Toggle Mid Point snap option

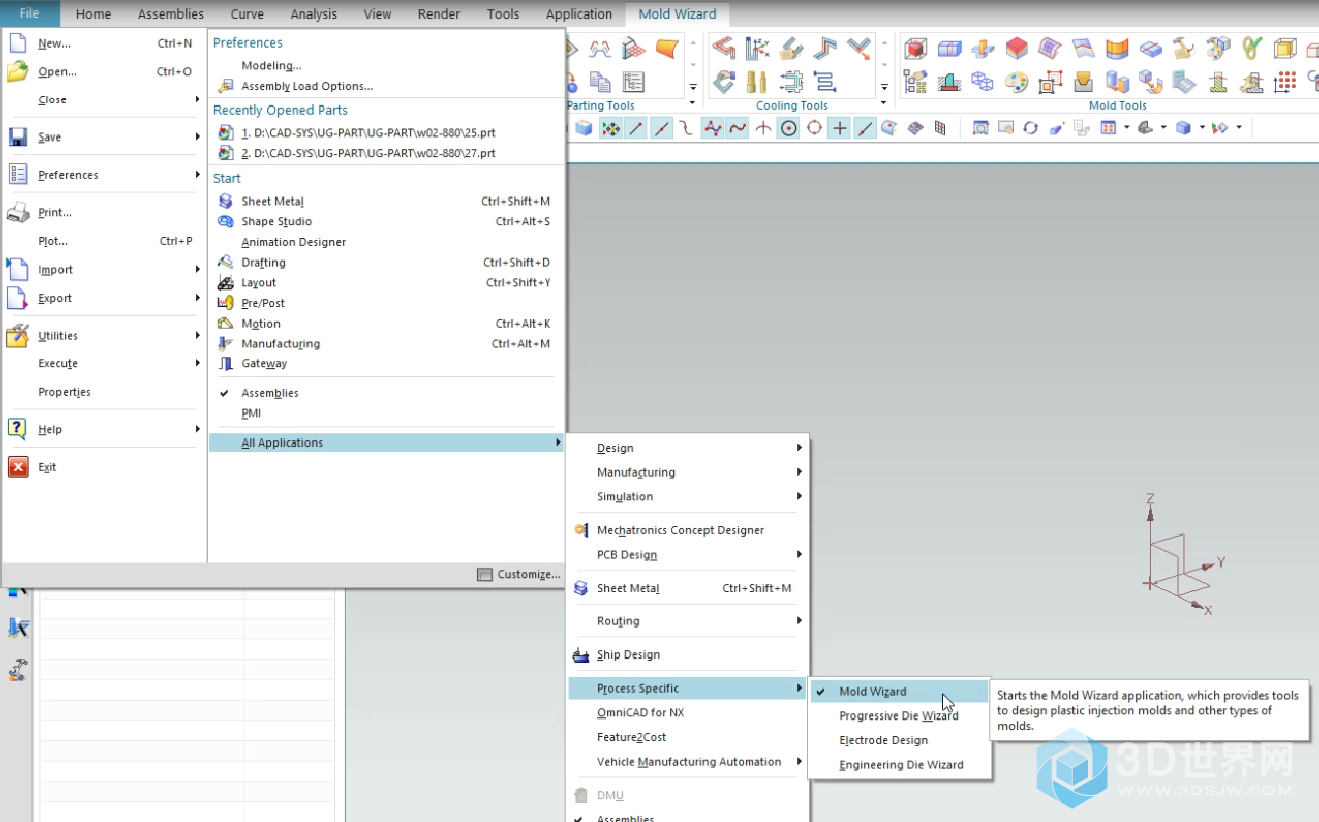[662, 128]
